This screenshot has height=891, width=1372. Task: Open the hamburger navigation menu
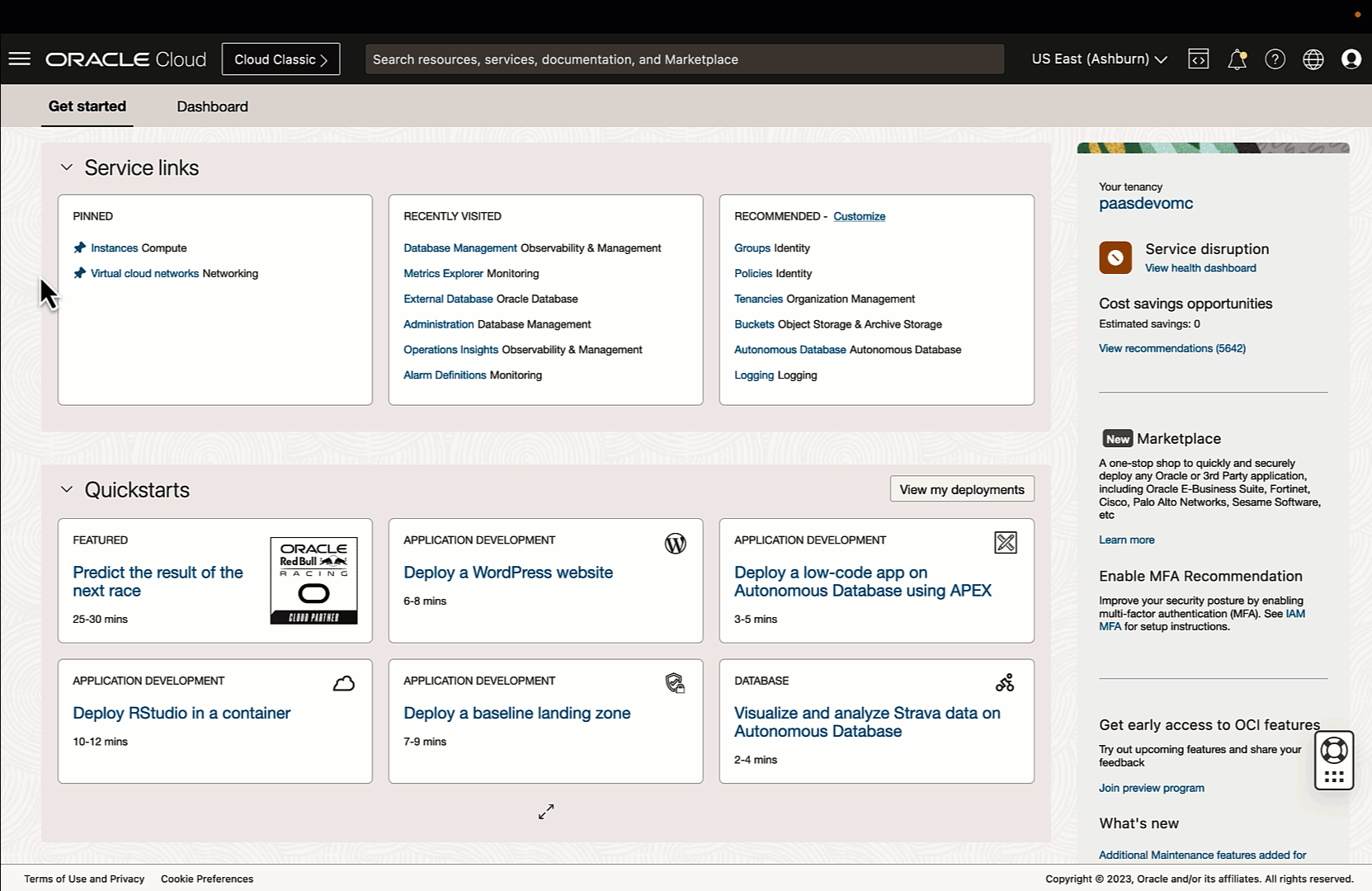click(20, 59)
